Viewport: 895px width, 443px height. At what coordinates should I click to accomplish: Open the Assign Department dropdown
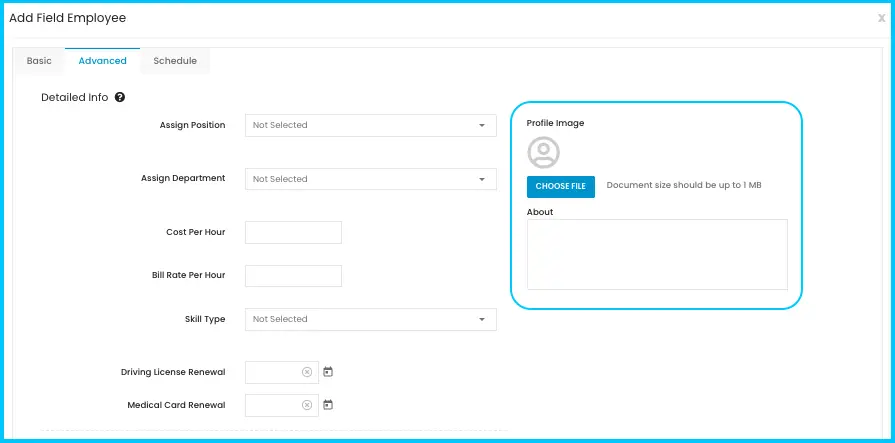(x=371, y=179)
